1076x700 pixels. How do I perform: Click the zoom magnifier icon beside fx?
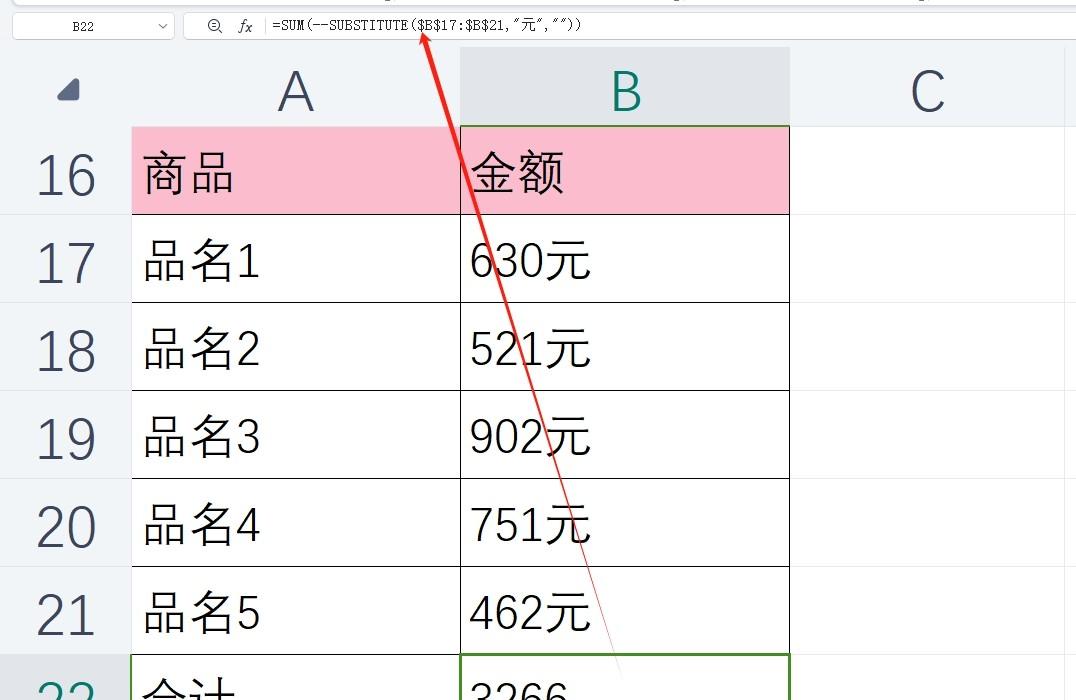pos(214,26)
